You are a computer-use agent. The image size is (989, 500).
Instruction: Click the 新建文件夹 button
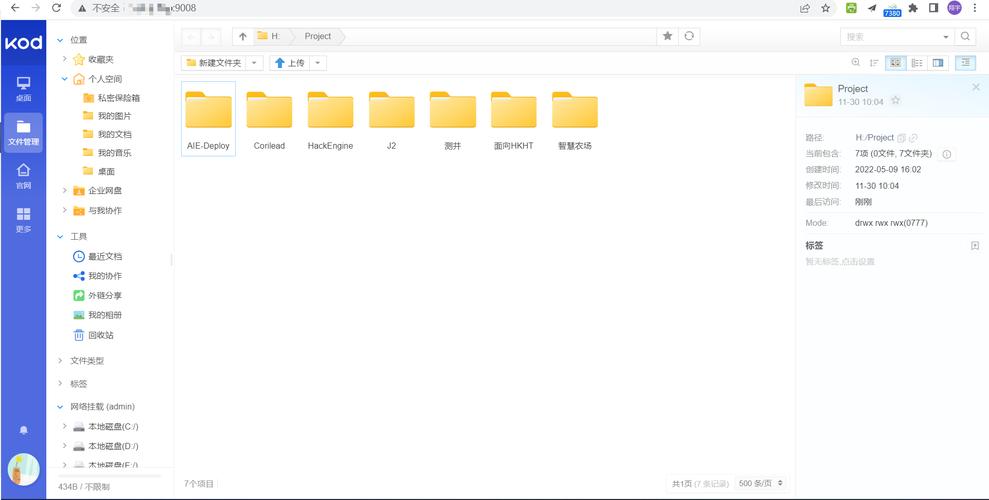click(213, 63)
